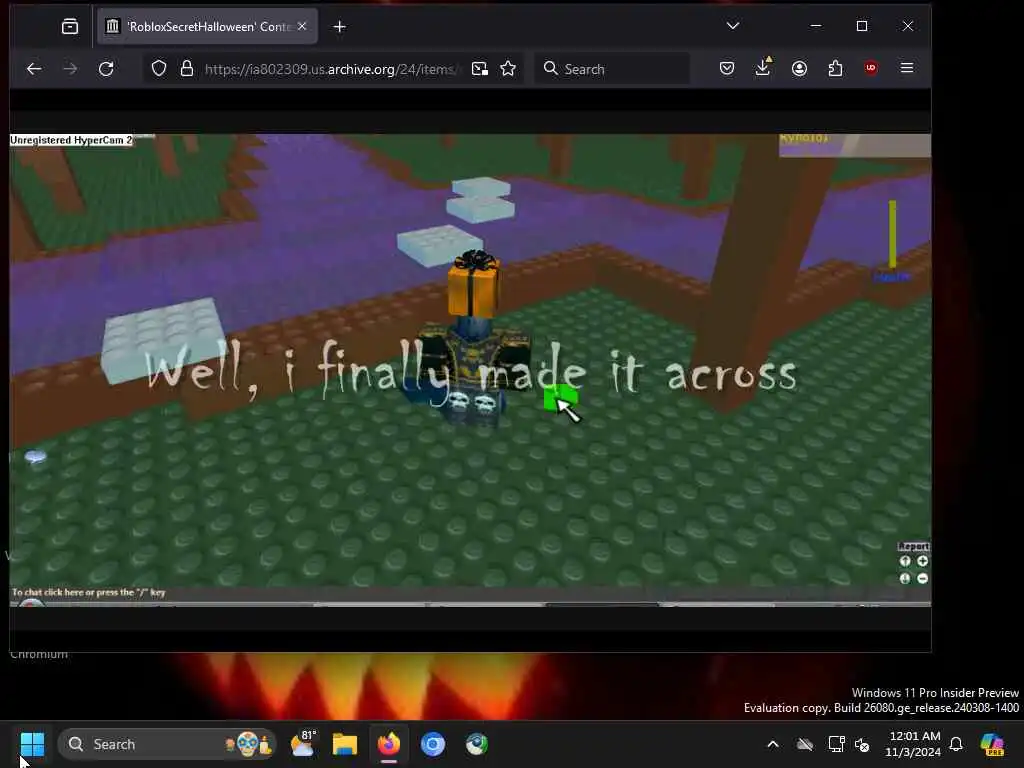1024x768 pixels.
Task: Click the taskbar Search box
Action: pyautogui.click(x=167, y=744)
